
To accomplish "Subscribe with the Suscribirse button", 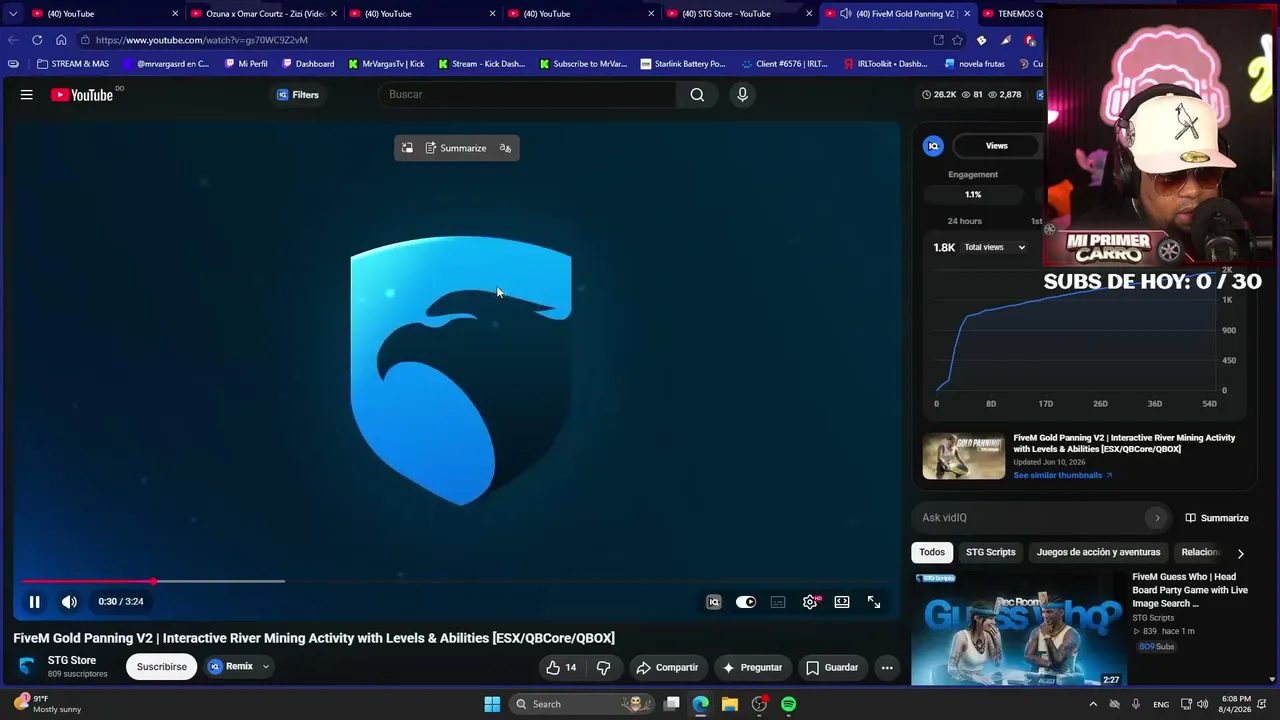I will [x=162, y=667].
